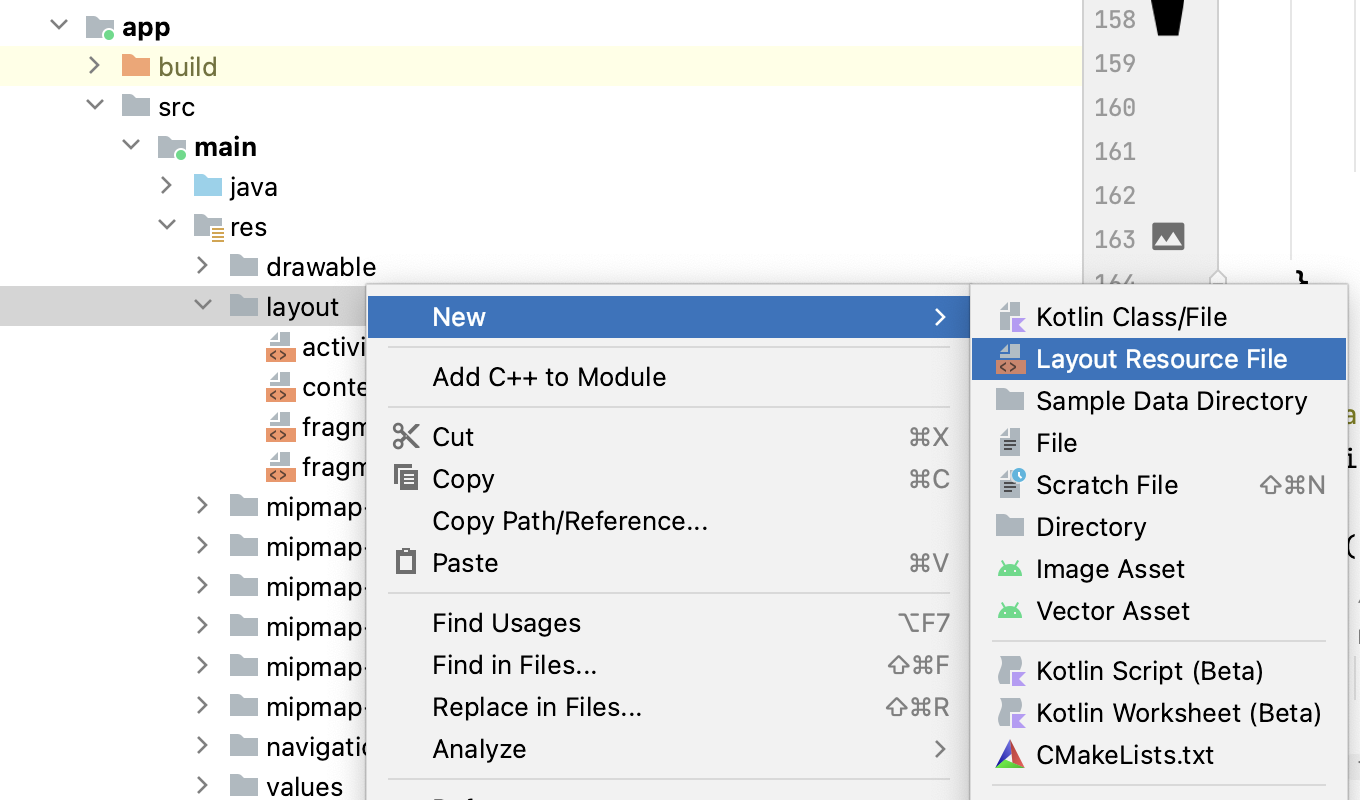Open the New submenu entry
Screen dimensions: 1360x800
coord(459,316)
